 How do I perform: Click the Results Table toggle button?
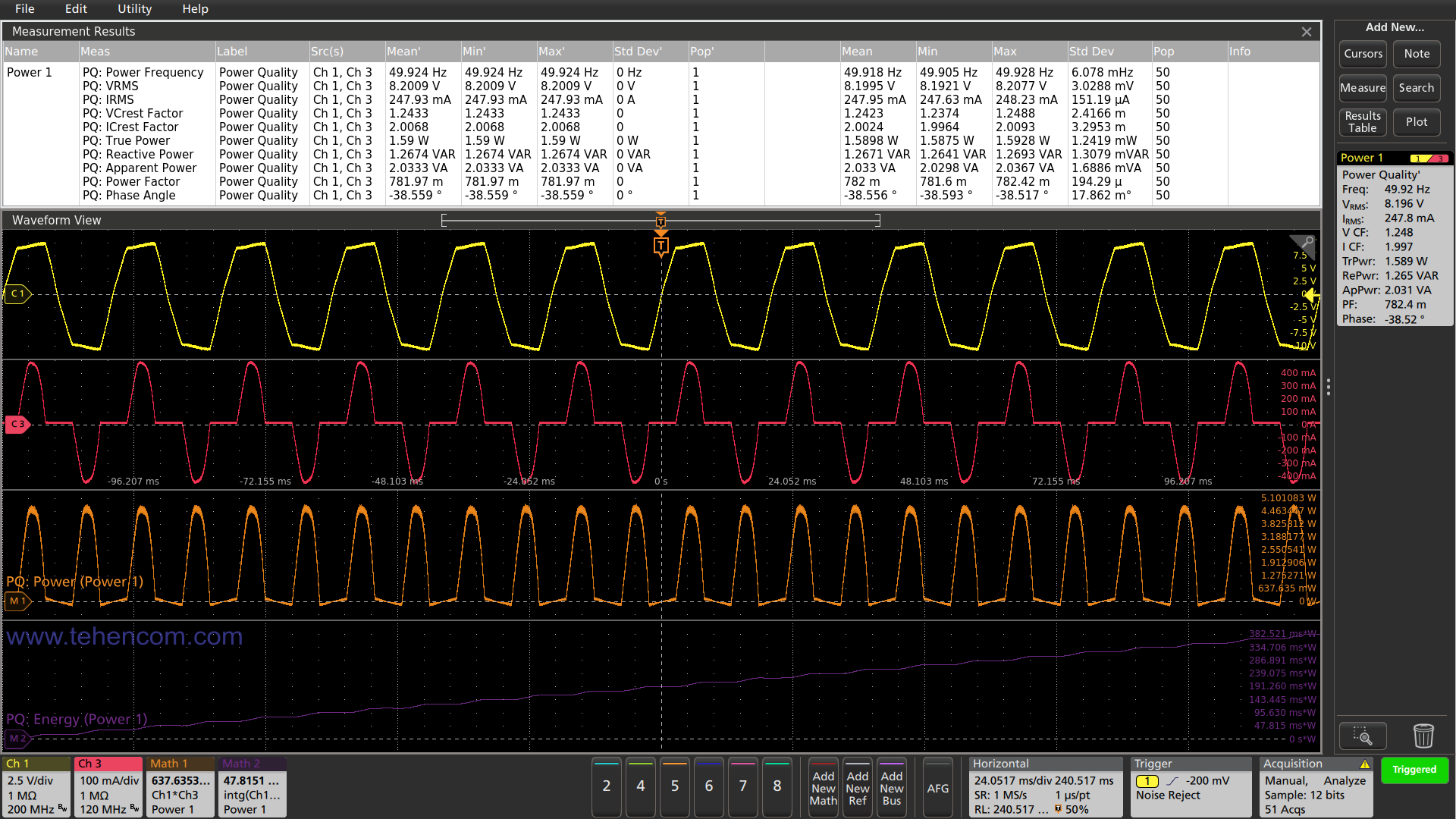(1362, 121)
